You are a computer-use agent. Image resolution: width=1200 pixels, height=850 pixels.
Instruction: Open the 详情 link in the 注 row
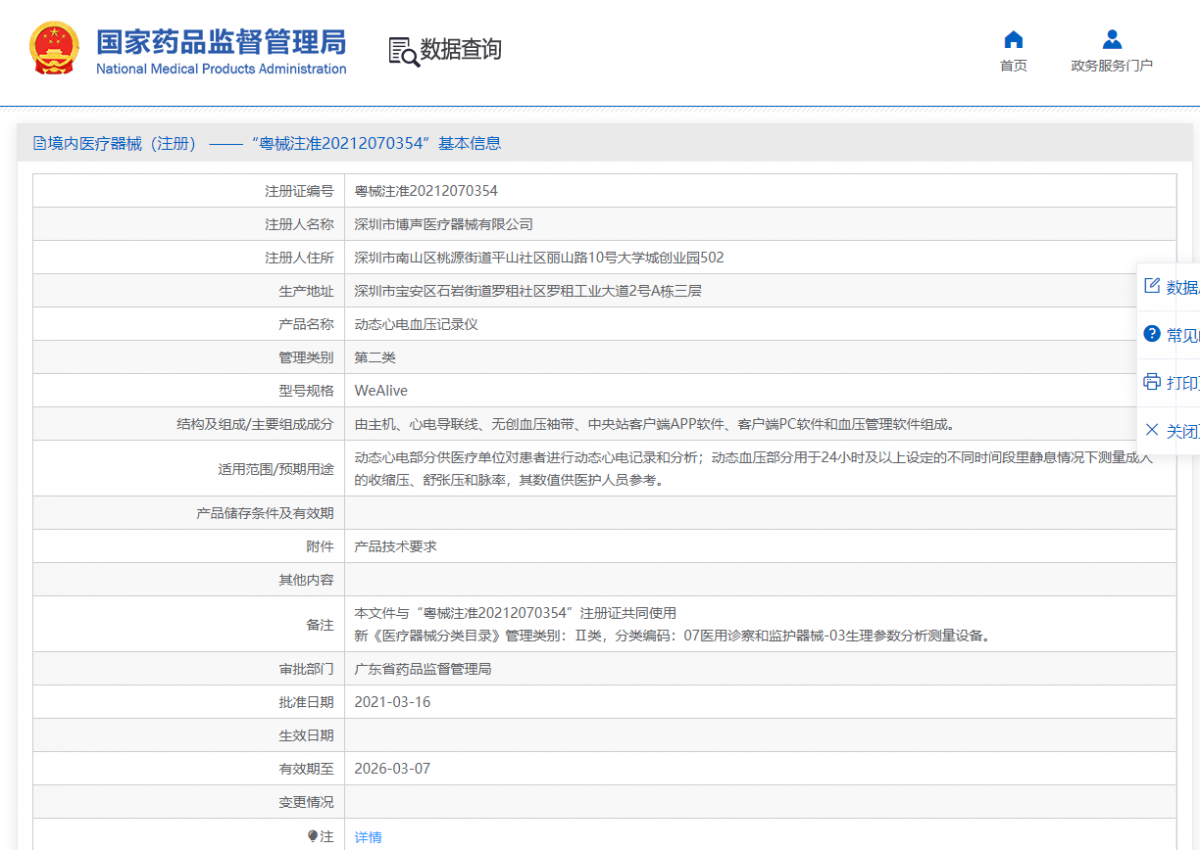[368, 837]
